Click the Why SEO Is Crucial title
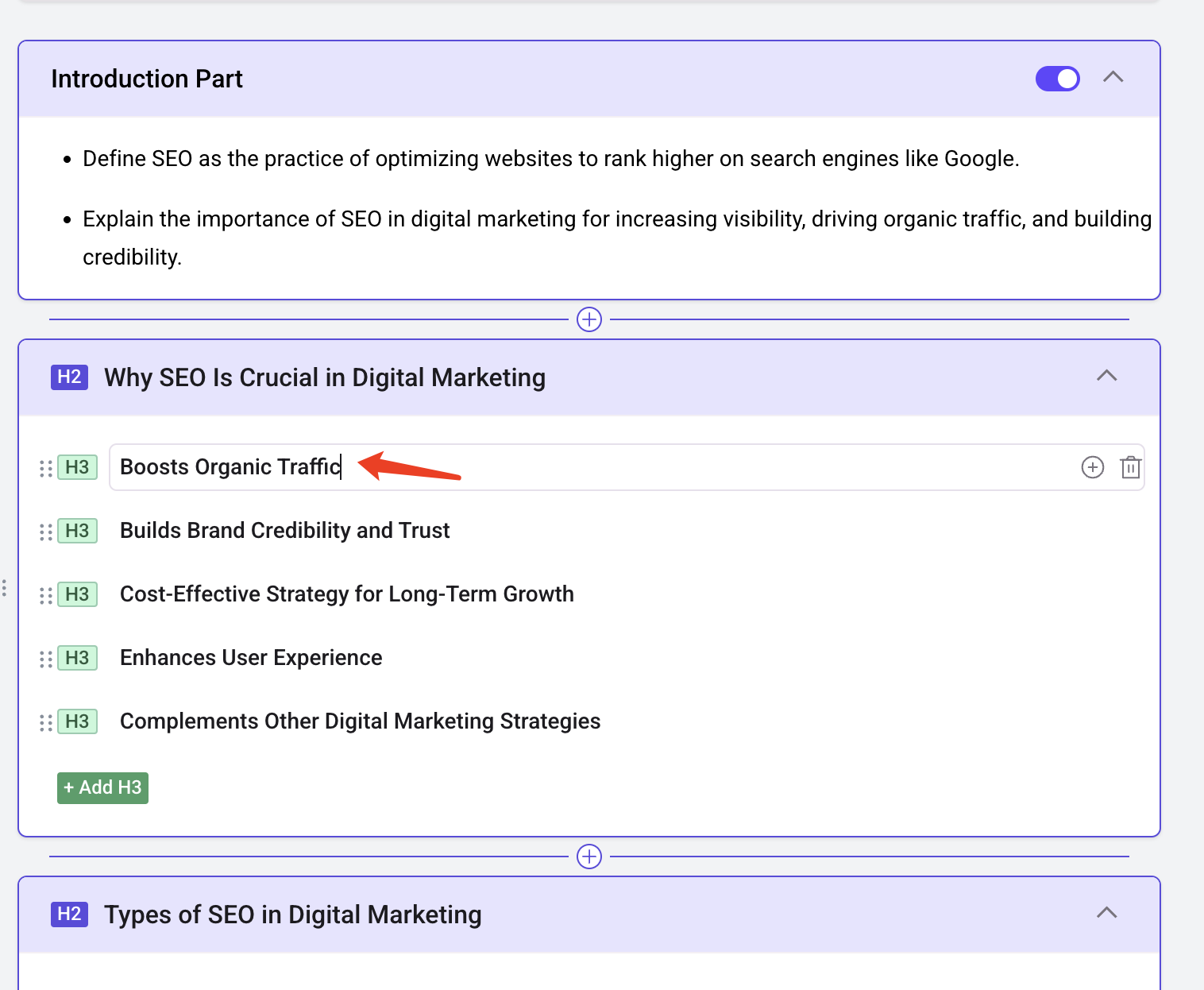The image size is (1204, 990). coord(325,377)
